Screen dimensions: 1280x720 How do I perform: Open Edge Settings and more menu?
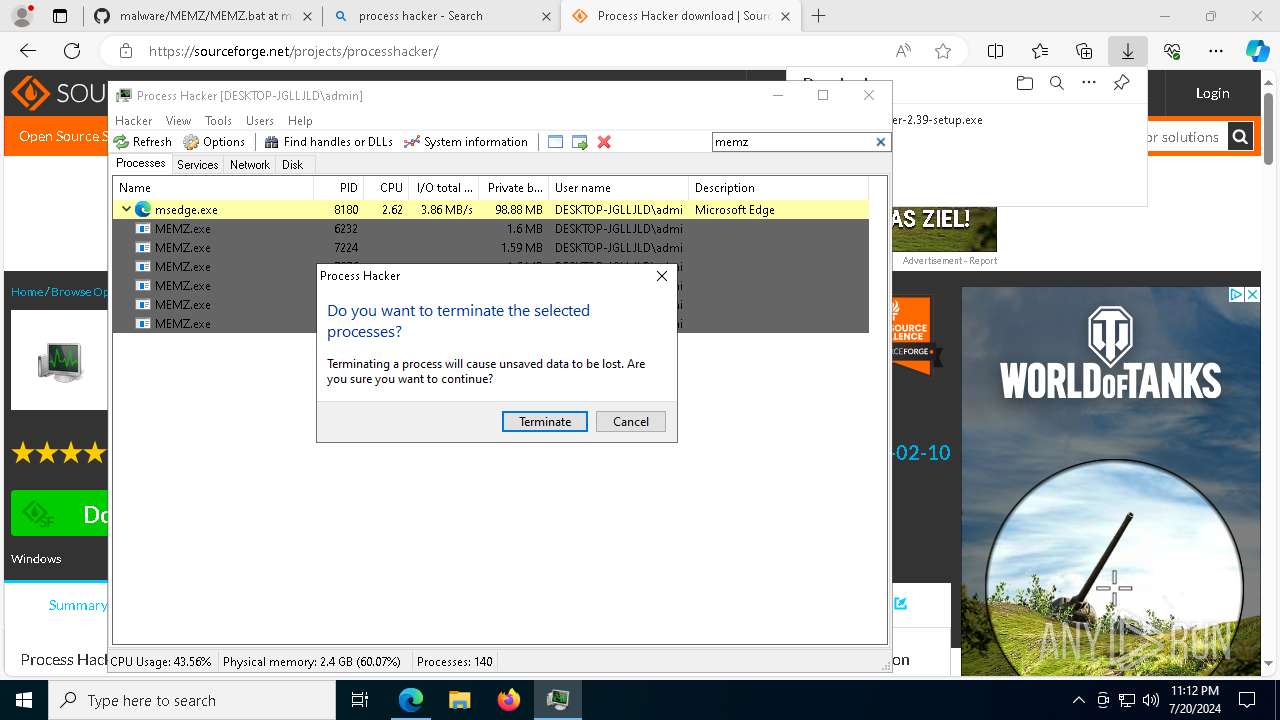click(x=1216, y=51)
